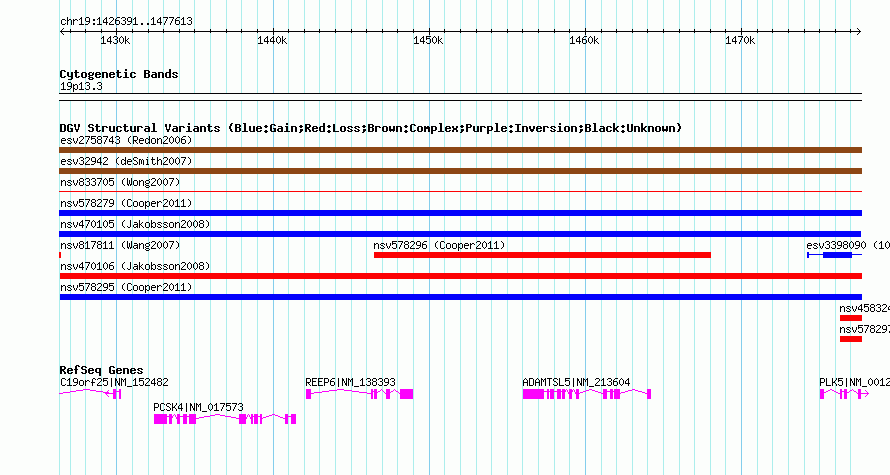This screenshot has width=890, height=475.
Task: Select the red nsv45832 variant bar
Action: click(851, 318)
